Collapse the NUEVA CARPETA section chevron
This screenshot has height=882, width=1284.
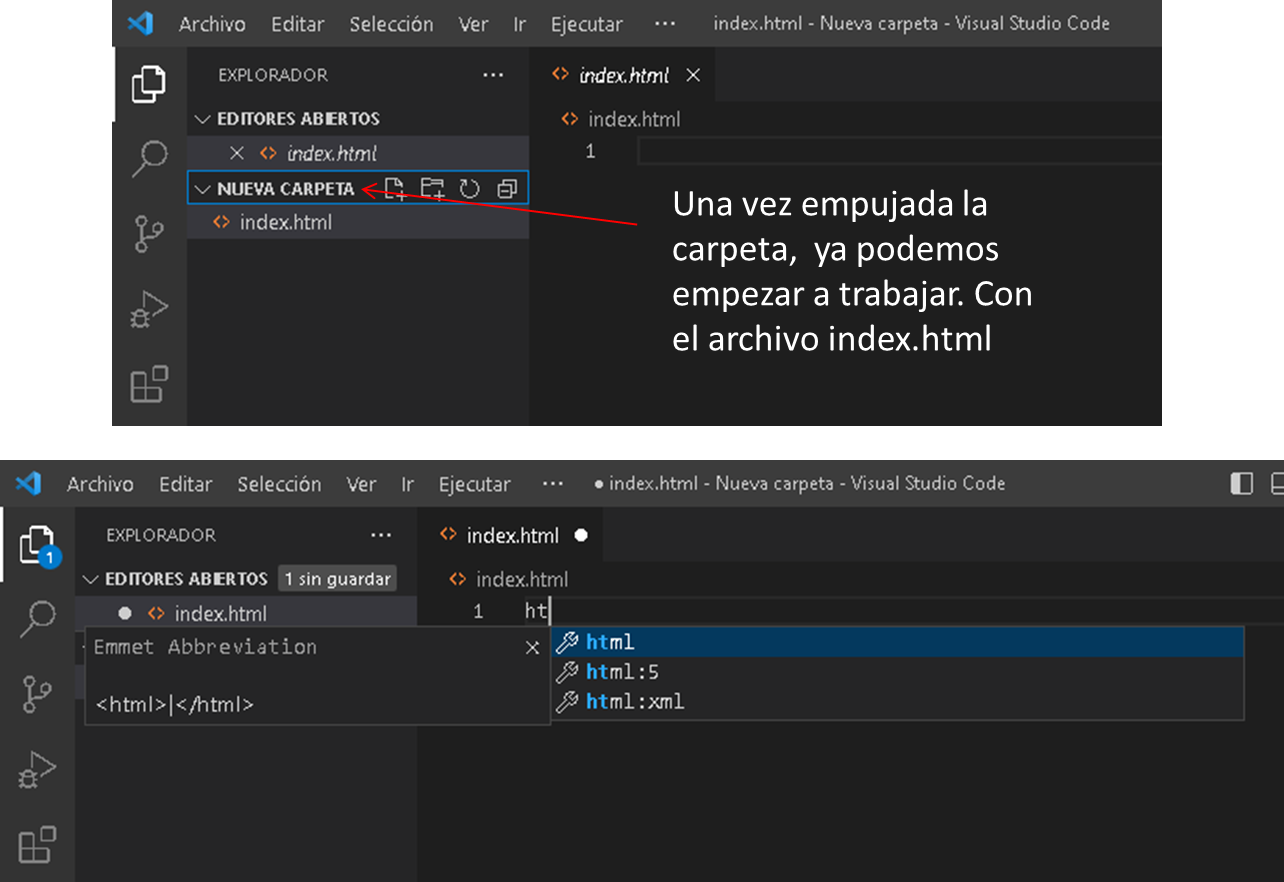(x=203, y=188)
